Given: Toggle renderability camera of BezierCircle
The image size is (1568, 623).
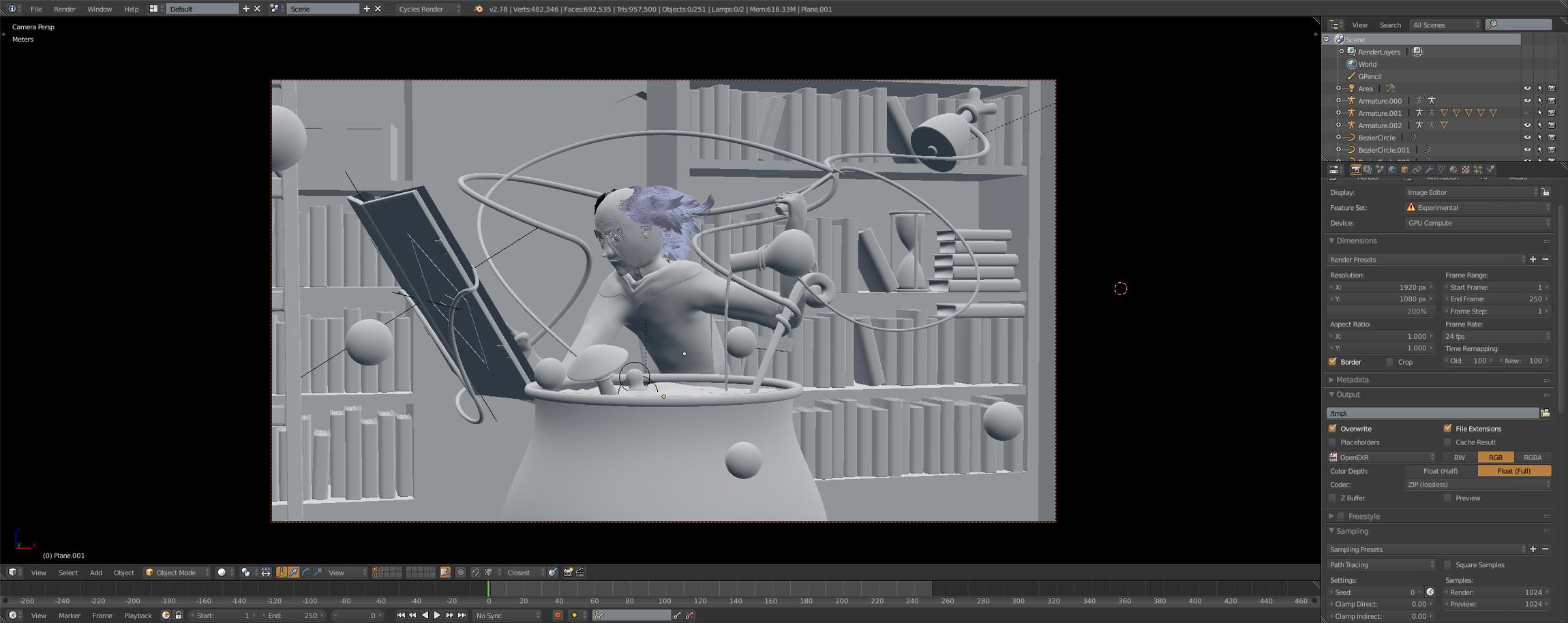Looking at the screenshot, I should point(1552,138).
